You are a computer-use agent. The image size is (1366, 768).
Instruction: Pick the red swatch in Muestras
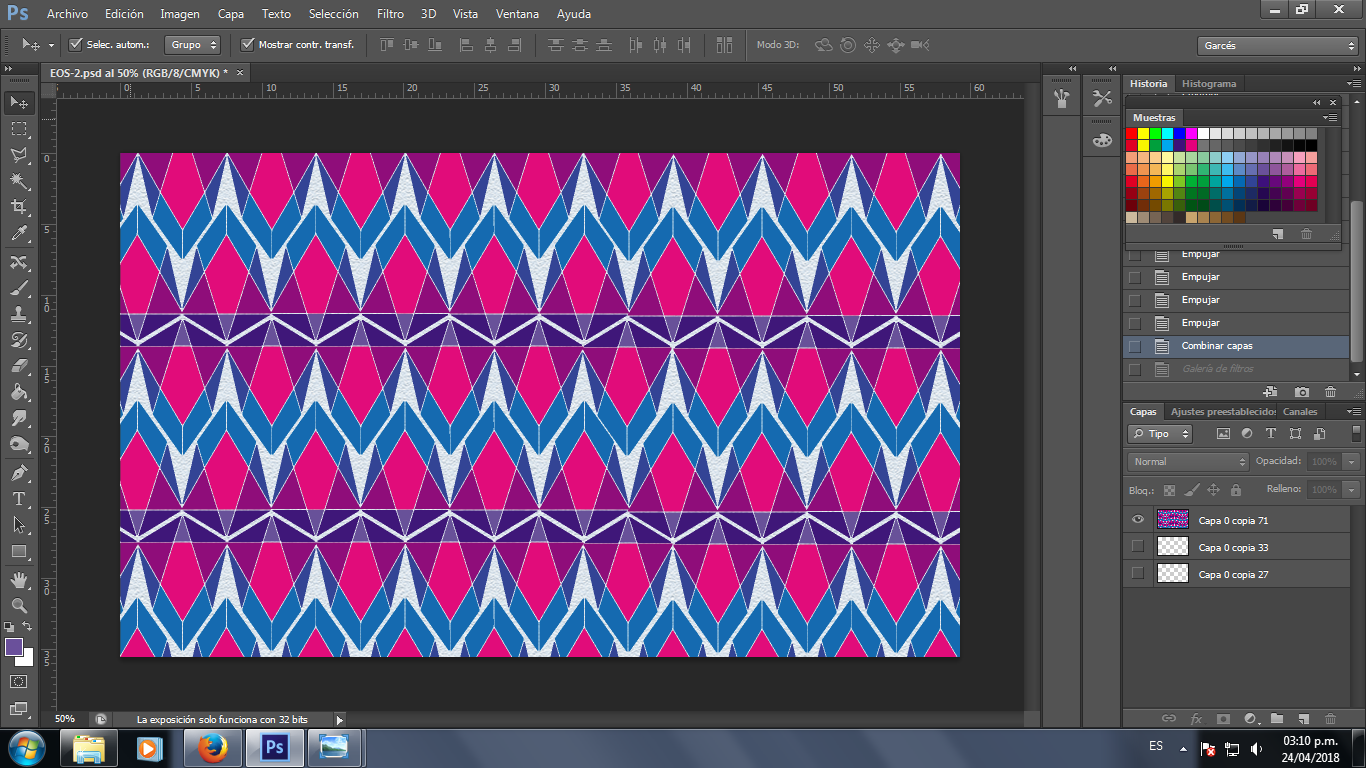click(x=1132, y=134)
